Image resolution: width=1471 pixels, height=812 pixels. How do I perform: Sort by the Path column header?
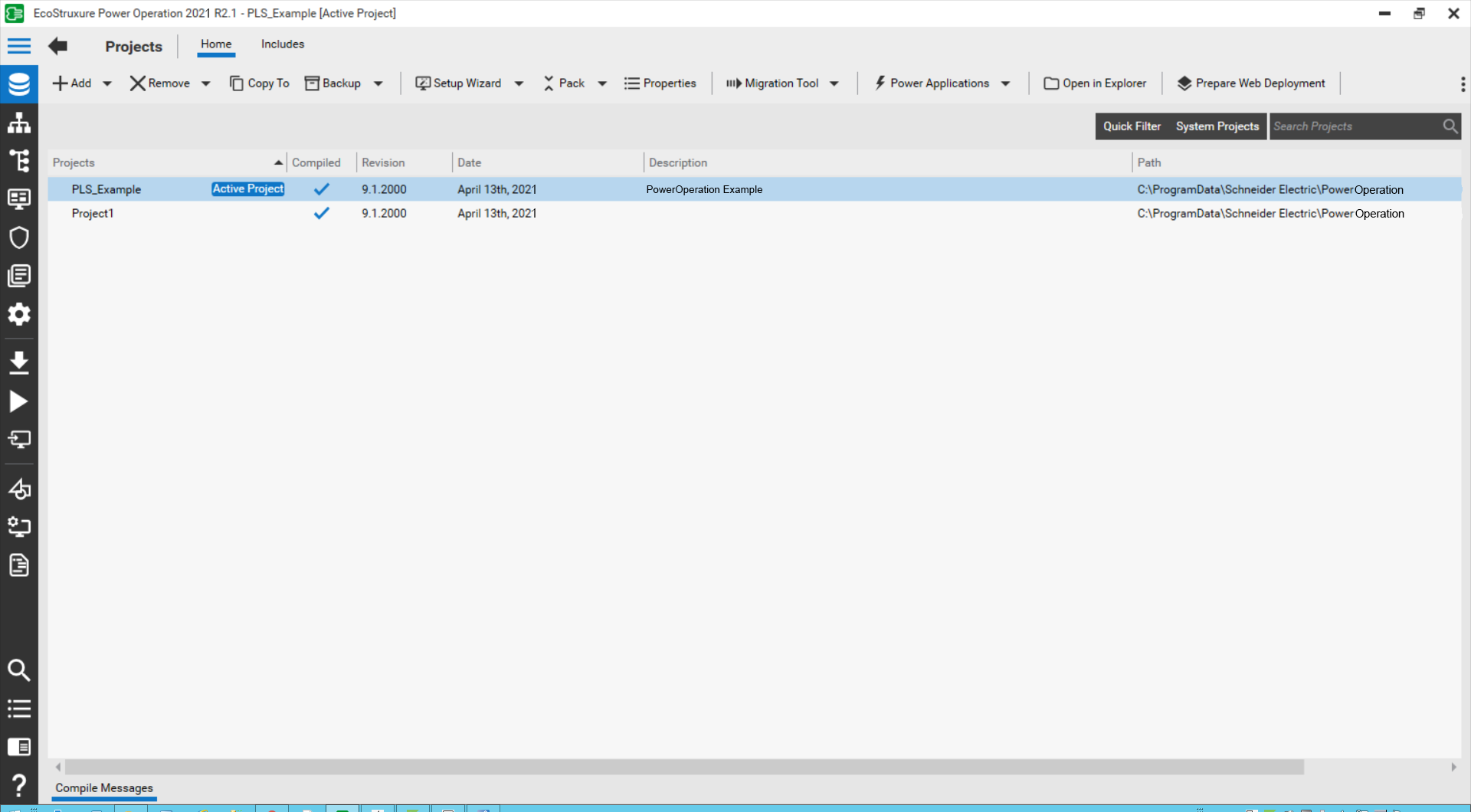click(x=1296, y=162)
